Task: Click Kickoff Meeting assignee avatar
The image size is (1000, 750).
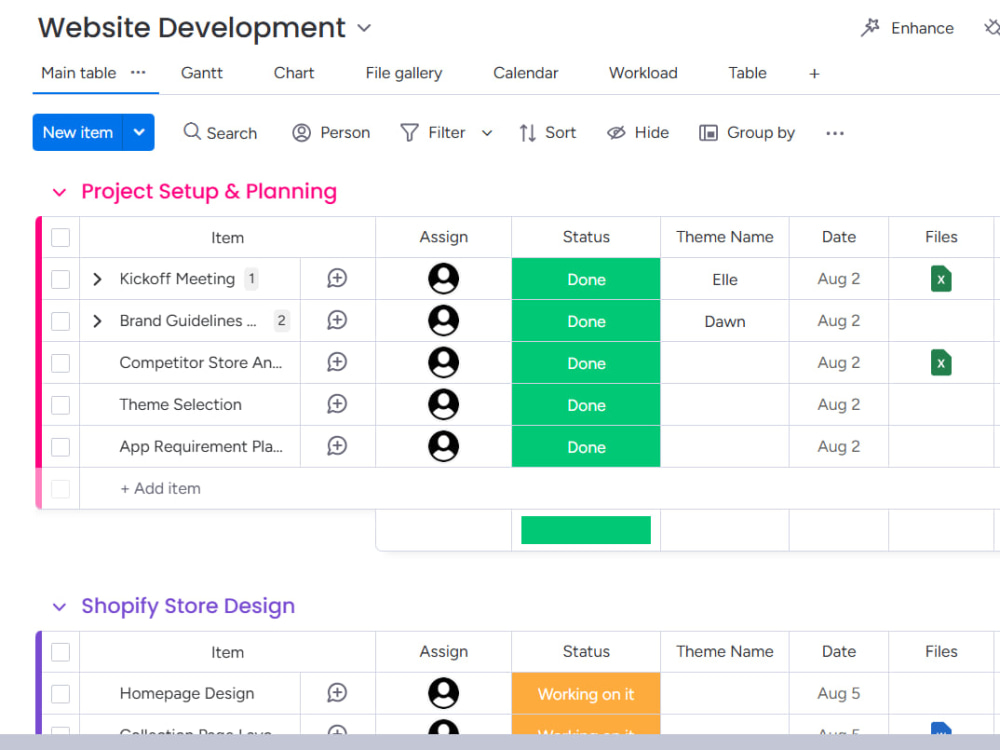Action: coord(443,279)
